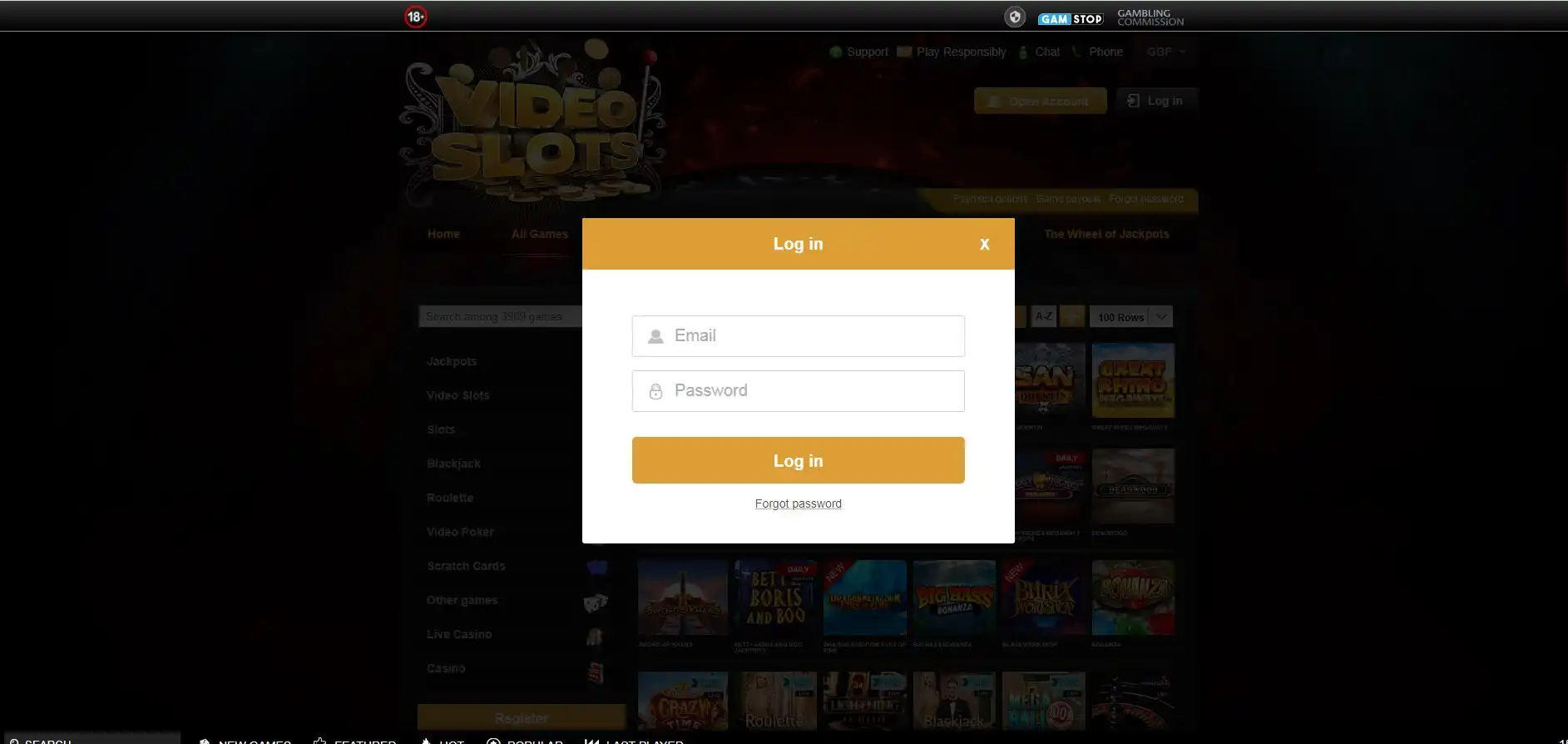
Task: Click the Register button in sidebar
Action: click(x=522, y=717)
